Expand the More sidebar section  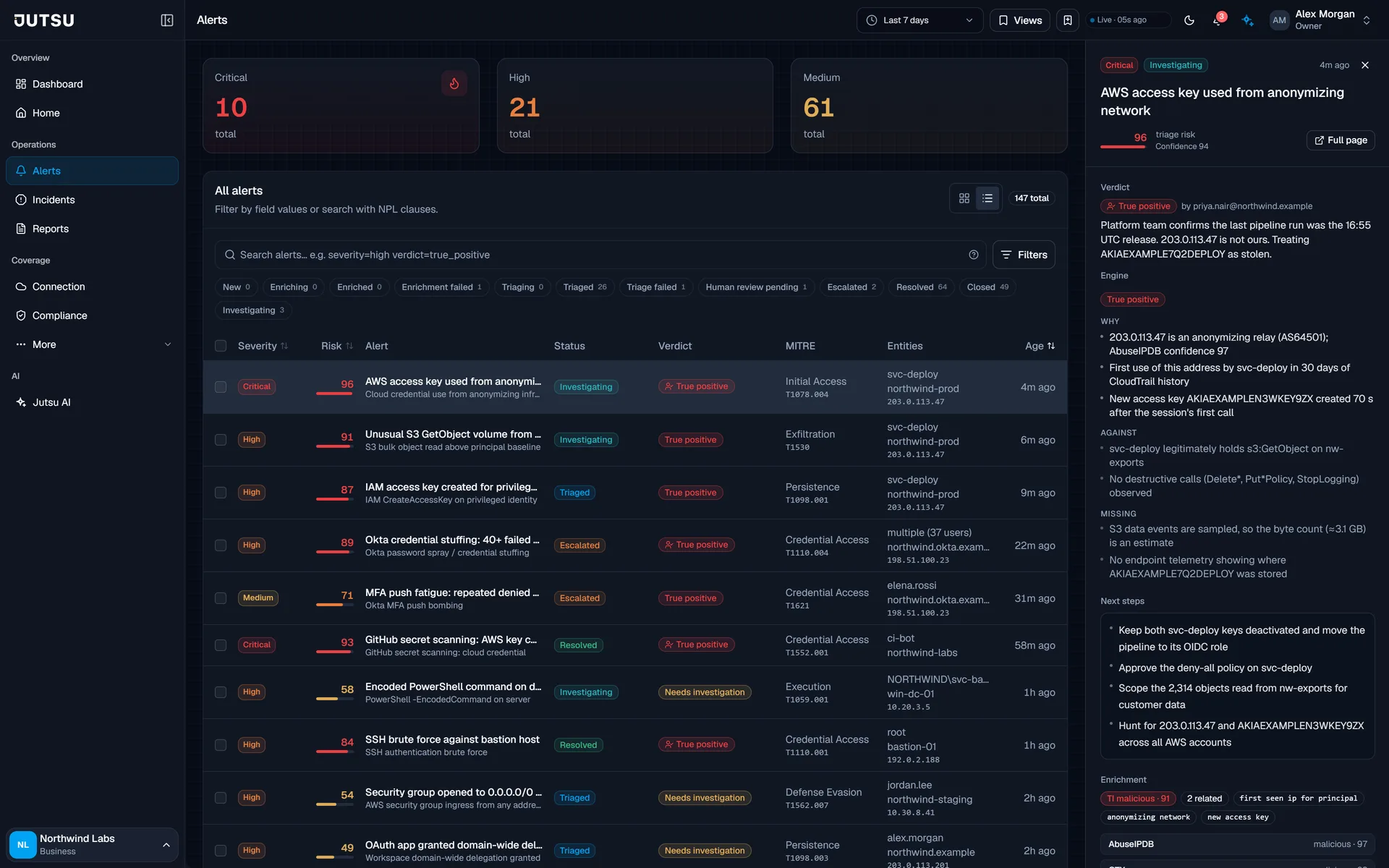pyautogui.click(x=92, y=344)
